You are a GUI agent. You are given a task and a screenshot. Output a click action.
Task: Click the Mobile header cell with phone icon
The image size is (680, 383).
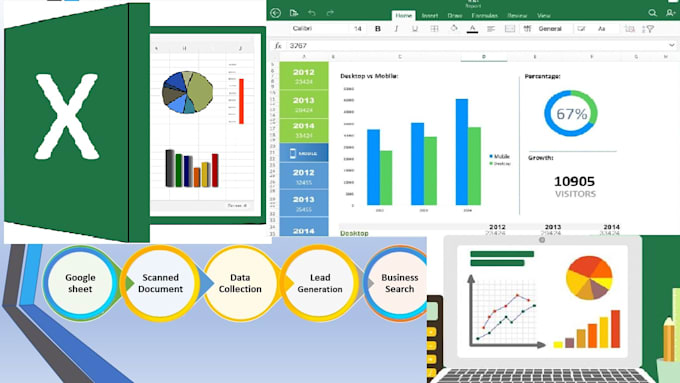[304, 153]
